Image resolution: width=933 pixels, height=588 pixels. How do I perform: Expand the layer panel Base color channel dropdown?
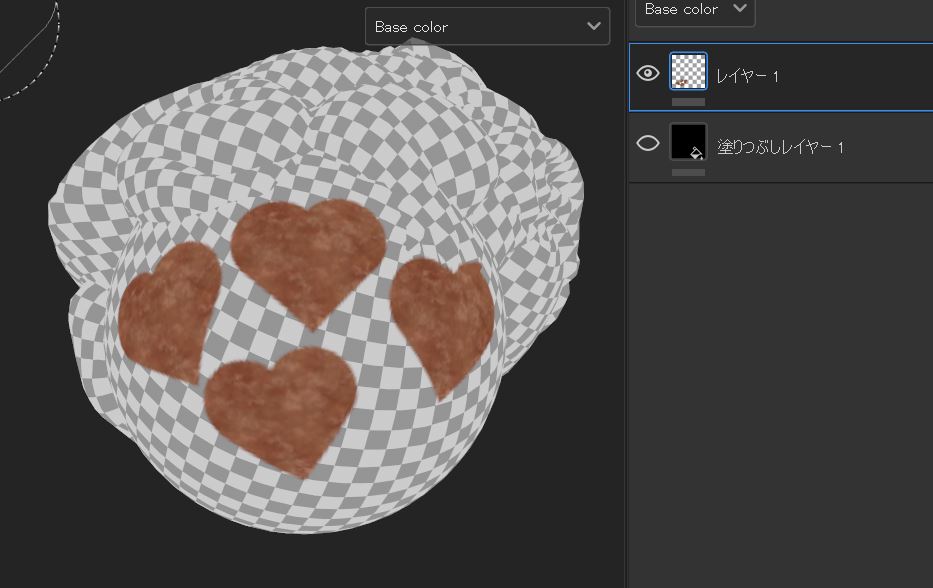pyautogui.click(x=695, y=10)
